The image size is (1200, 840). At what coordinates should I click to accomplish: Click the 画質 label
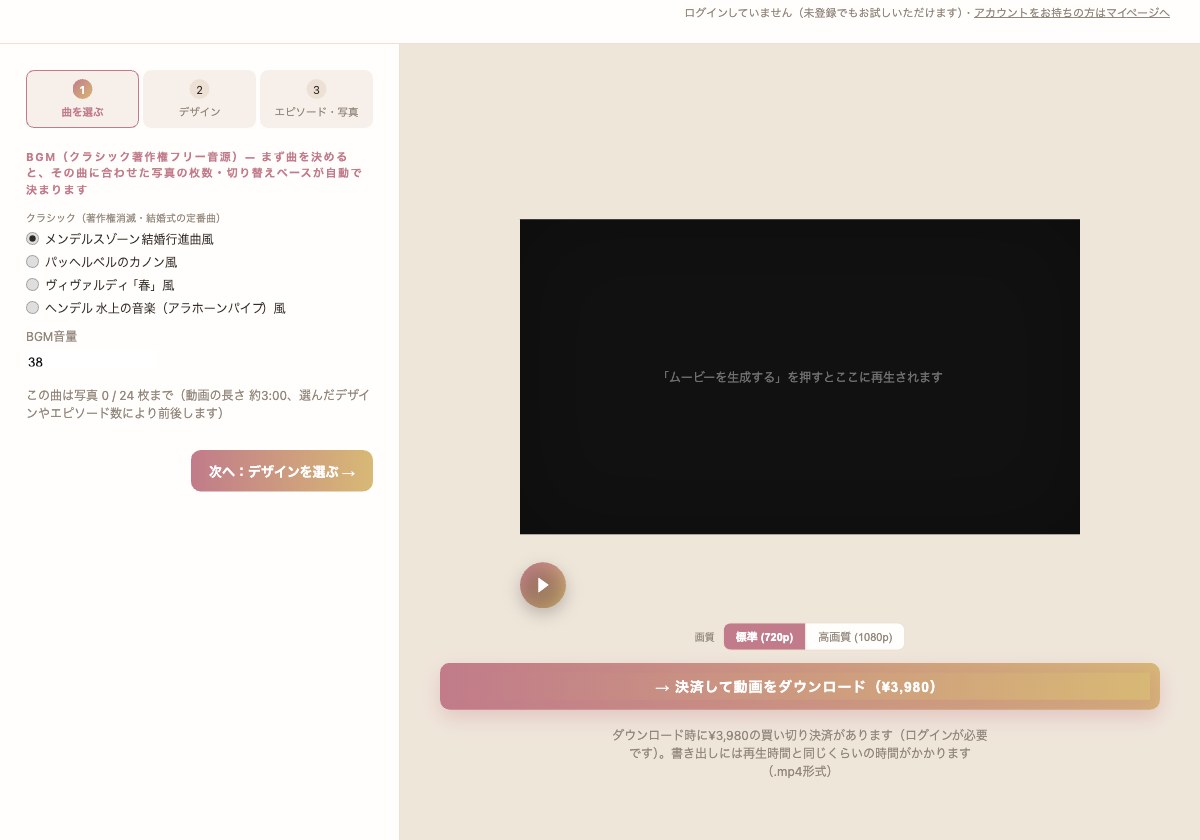[x=705, y=637]
